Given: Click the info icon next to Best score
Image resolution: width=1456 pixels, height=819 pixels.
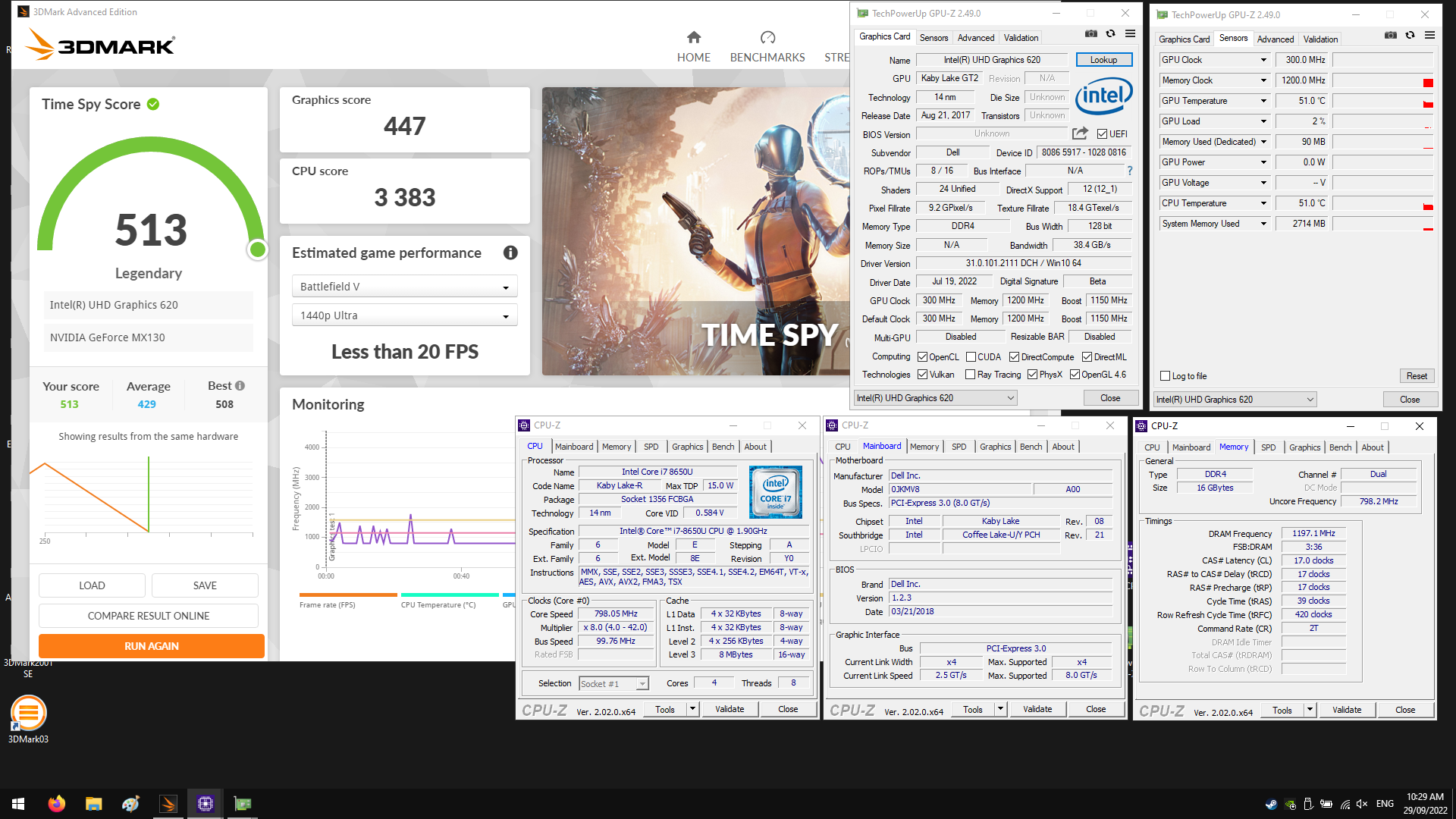Looking at the screenshot, I should (240, 385).
